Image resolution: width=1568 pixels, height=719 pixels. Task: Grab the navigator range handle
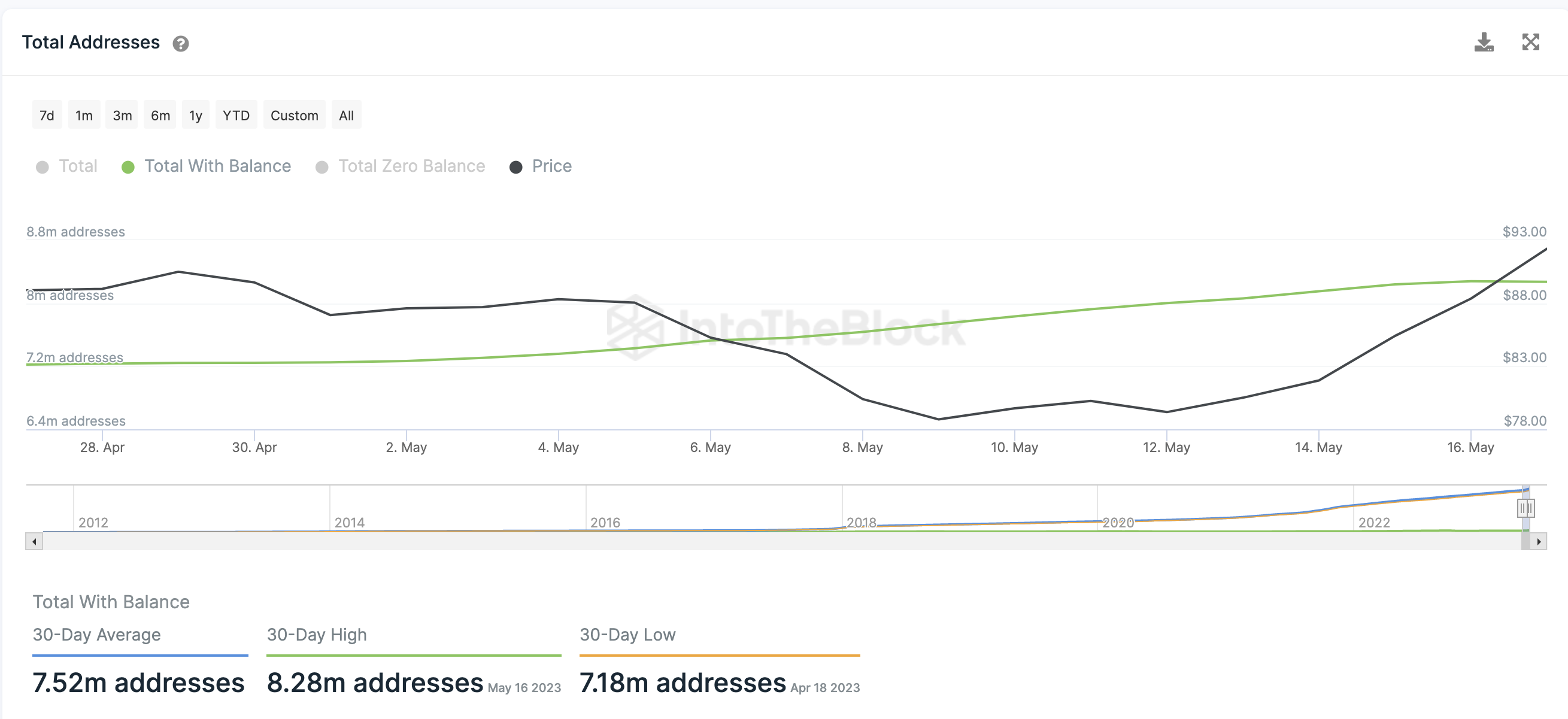coord(1525,508)
